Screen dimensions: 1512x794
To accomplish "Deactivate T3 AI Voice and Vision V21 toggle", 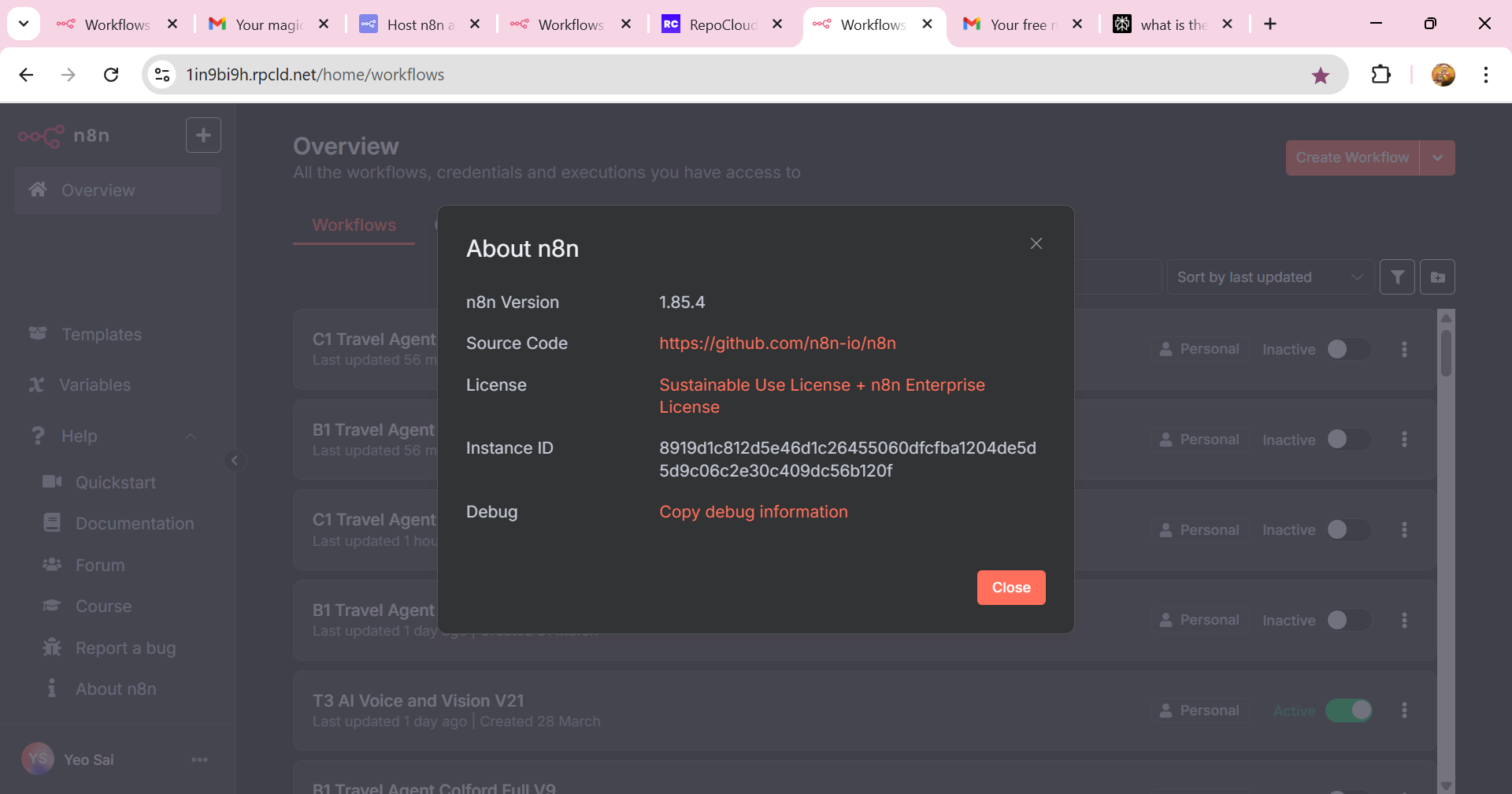I will click(x=1348, y=711).
